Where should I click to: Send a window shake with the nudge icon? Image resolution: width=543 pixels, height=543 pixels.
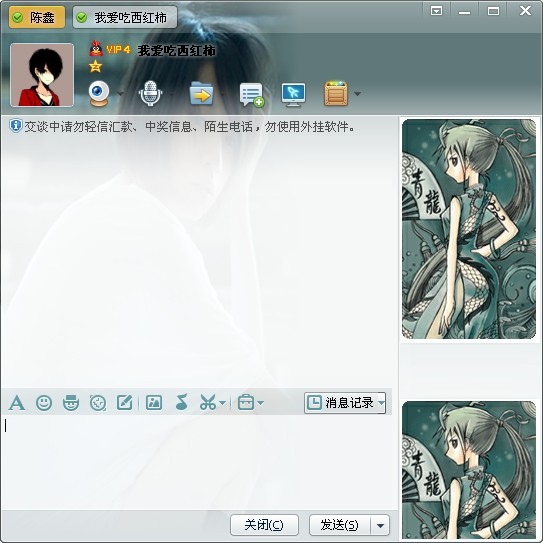tap(98, 403)
